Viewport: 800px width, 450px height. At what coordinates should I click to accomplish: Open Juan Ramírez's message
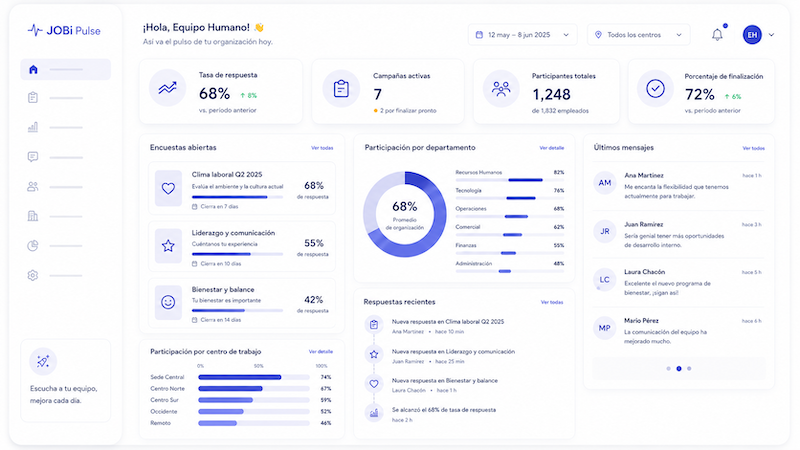click(x=678, y=234)
